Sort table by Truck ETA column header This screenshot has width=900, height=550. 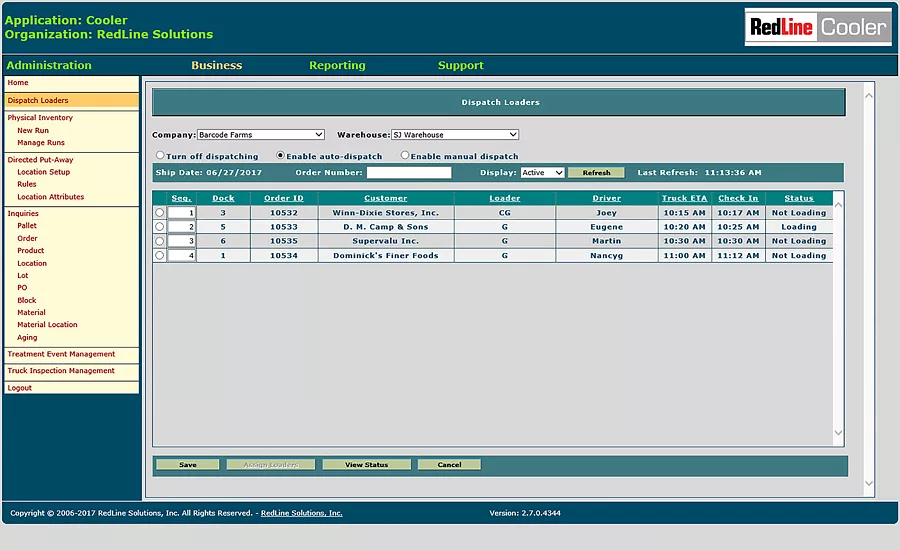[684, 198]
